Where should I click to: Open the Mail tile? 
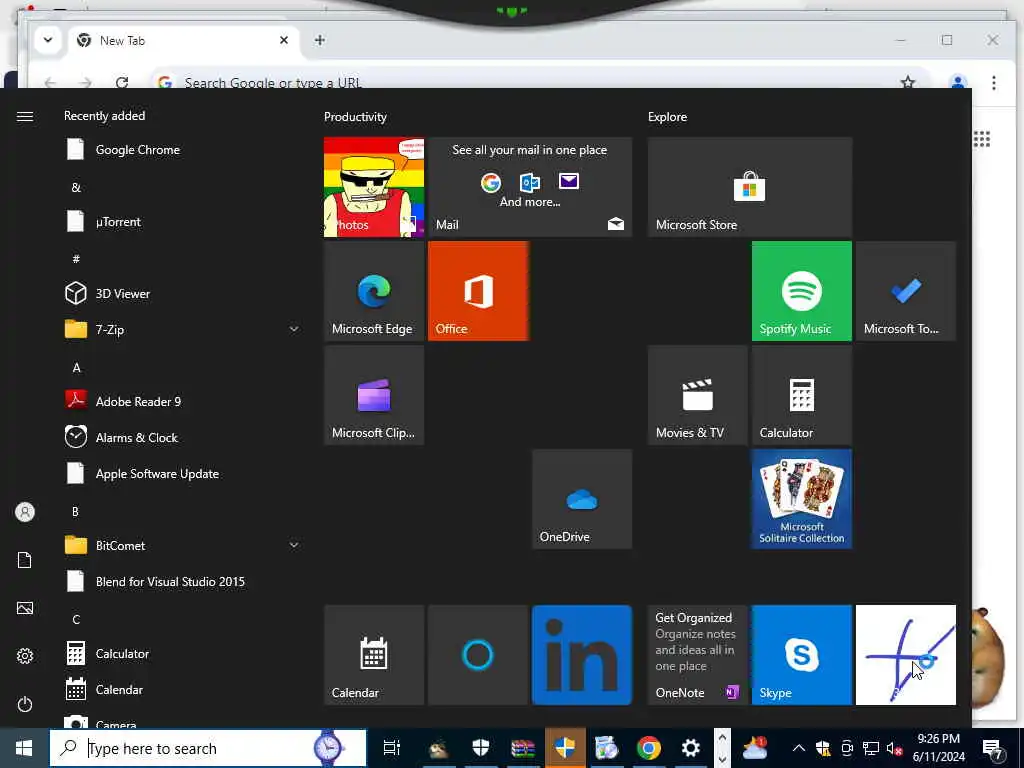tap(530, 187)
